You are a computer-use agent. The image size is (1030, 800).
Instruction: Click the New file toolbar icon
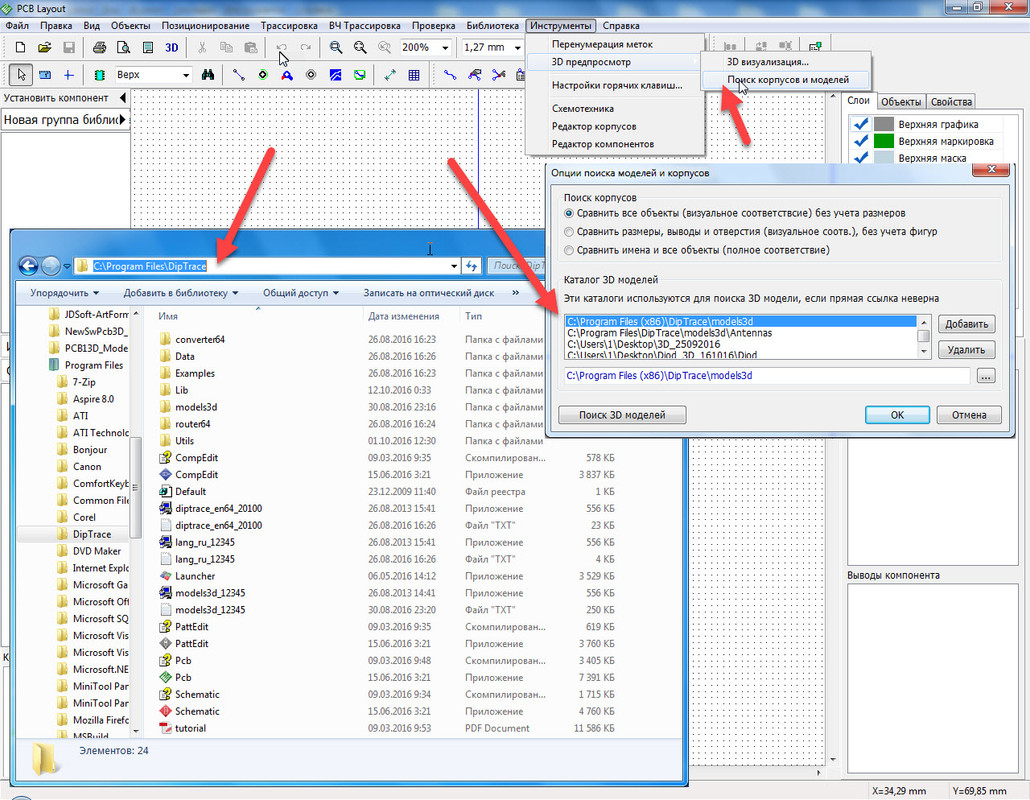[20, 47]
